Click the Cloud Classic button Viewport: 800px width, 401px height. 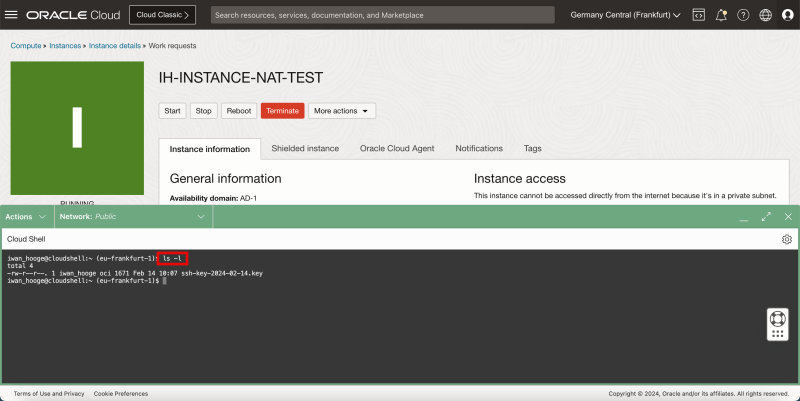[x=162, y=15]
